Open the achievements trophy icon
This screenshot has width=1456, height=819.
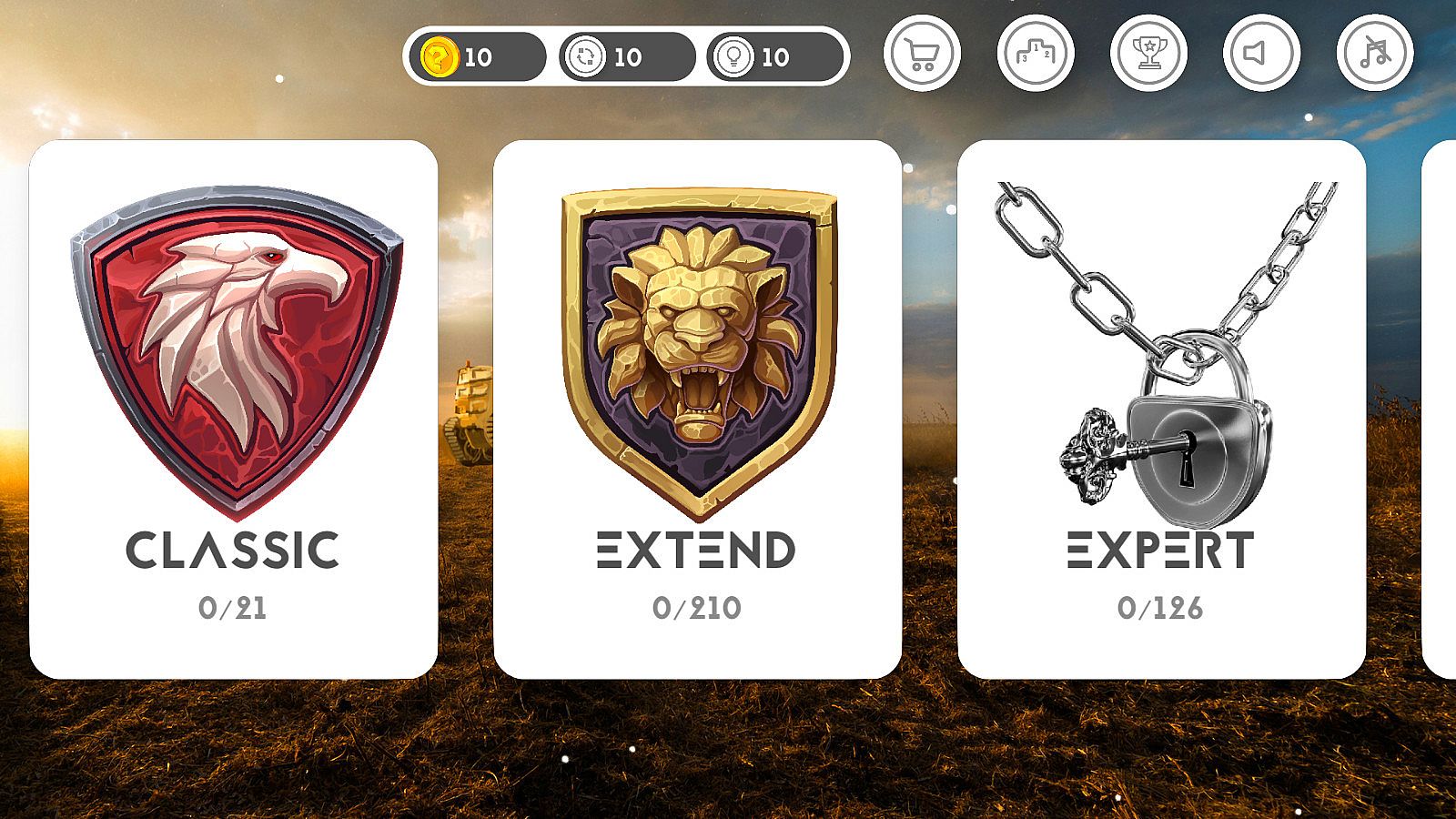[x=1148, y=54]
